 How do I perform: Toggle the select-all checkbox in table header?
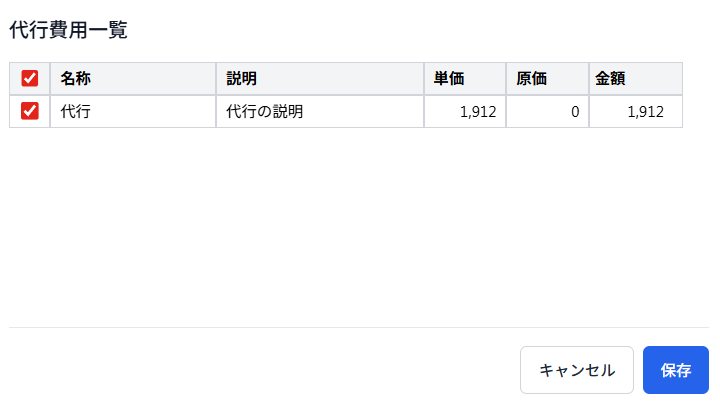pyautogui.click(x=30, y=78)
